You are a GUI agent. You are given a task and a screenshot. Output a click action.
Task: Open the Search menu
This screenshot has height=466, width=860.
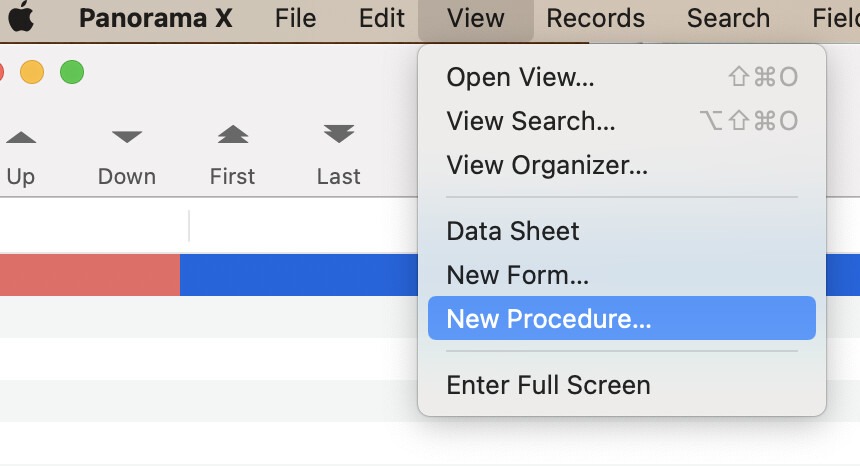(x=728, y=18)
